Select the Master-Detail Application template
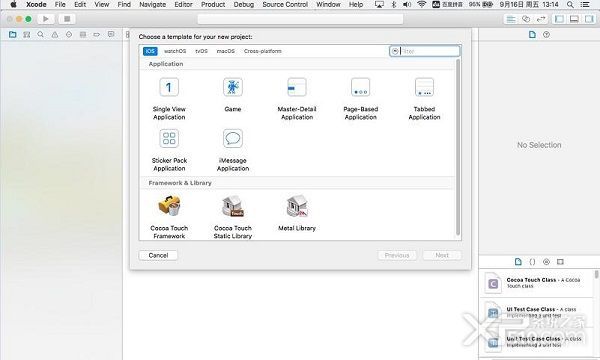600x360 pixels. (297, 99)
